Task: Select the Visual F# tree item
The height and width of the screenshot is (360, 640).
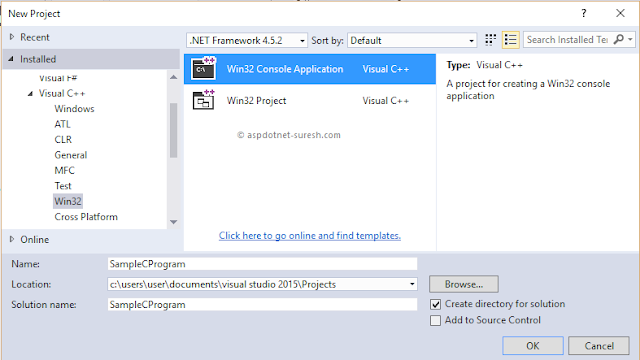Action: click(x=58, y=78)
